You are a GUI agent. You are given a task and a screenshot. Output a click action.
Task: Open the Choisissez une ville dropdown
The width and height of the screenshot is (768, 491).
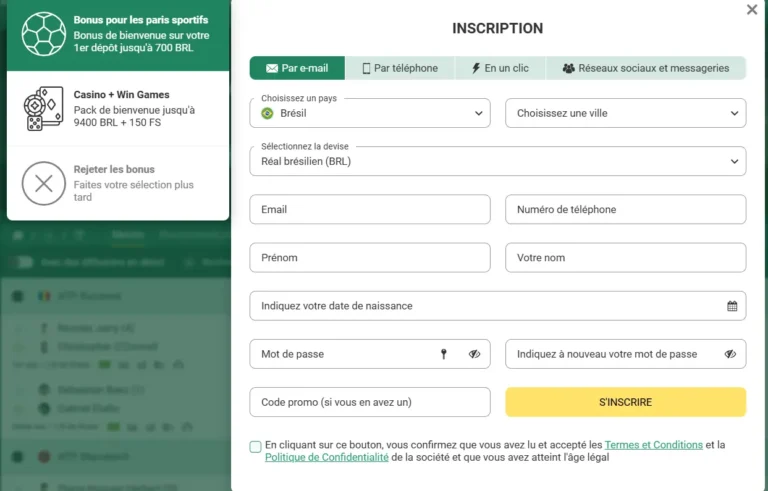625,113
